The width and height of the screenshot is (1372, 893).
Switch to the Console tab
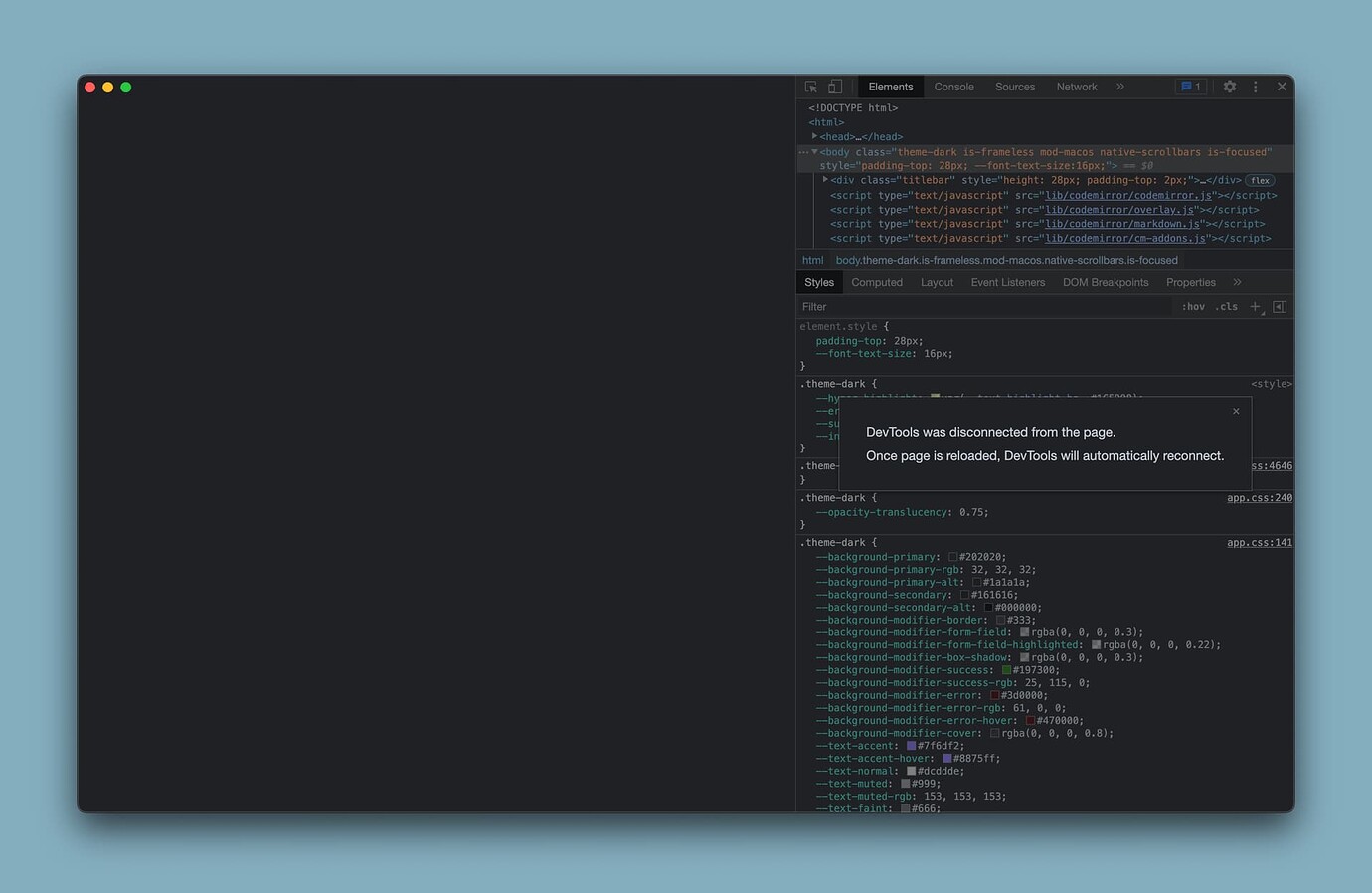click(x=953, y=88)
